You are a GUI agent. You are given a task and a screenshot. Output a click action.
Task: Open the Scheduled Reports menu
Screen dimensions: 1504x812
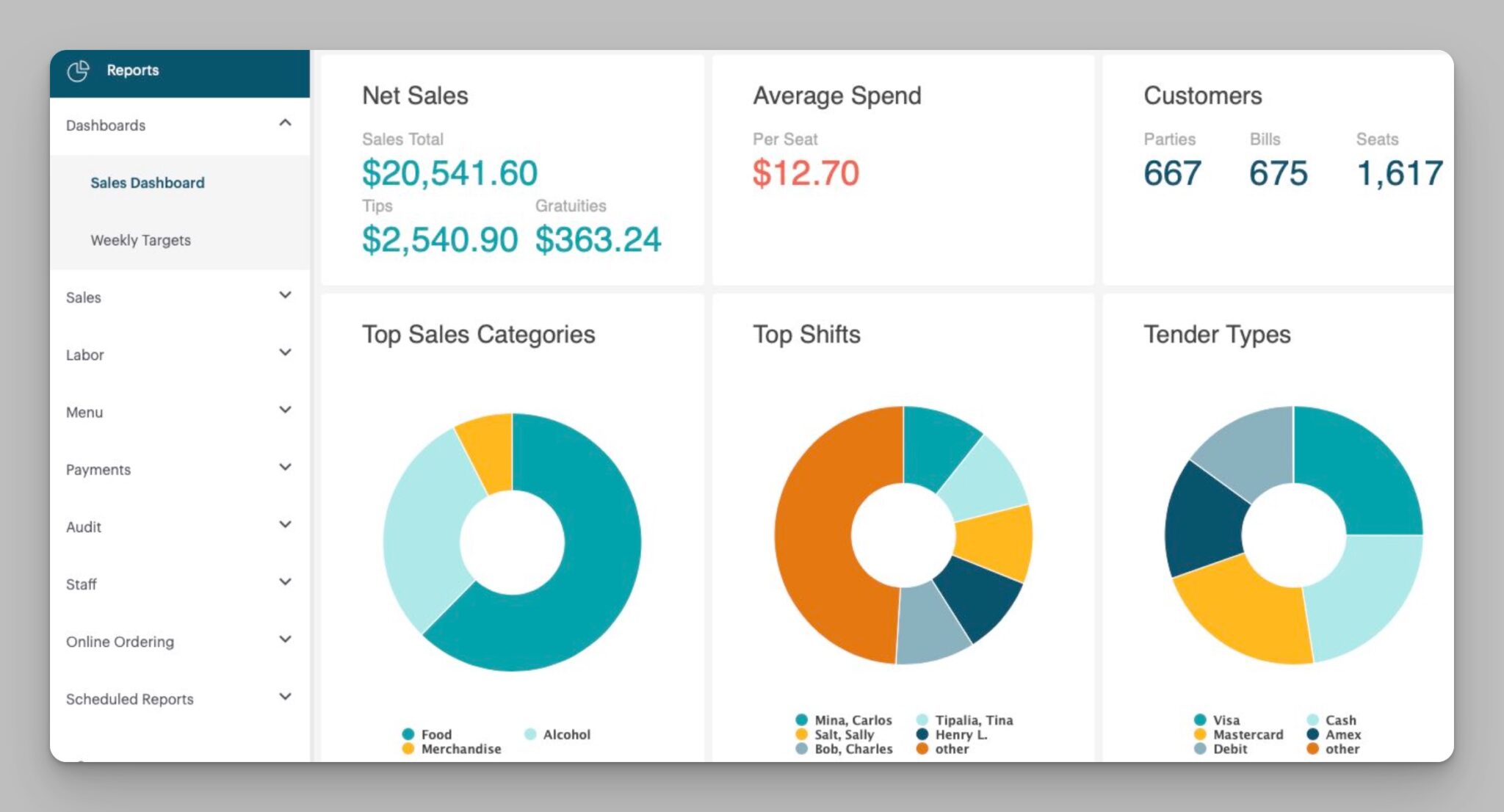pos(180,699)
